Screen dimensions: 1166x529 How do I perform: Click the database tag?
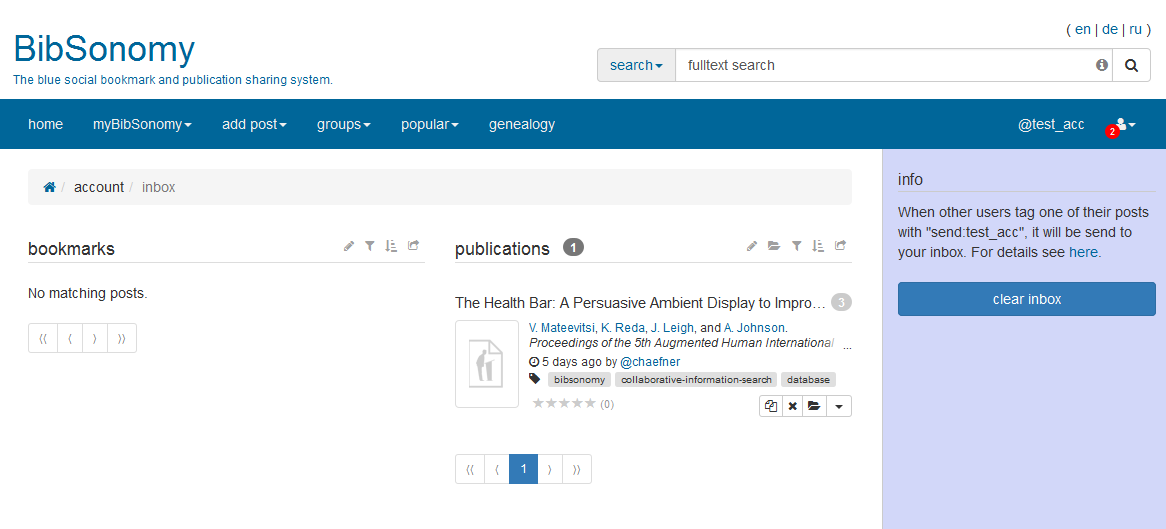click(x=808, y=379)
